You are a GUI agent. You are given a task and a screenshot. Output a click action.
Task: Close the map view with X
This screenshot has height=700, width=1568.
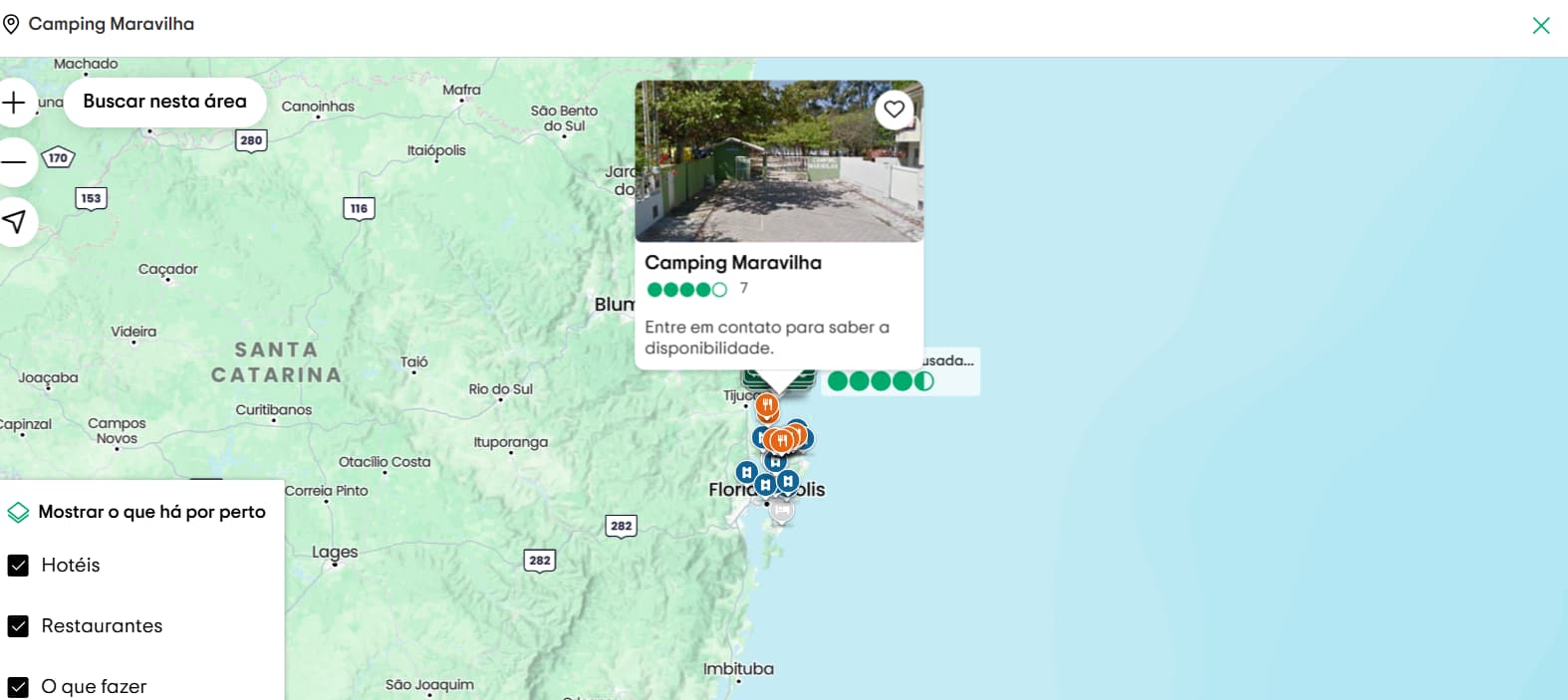1540,26
